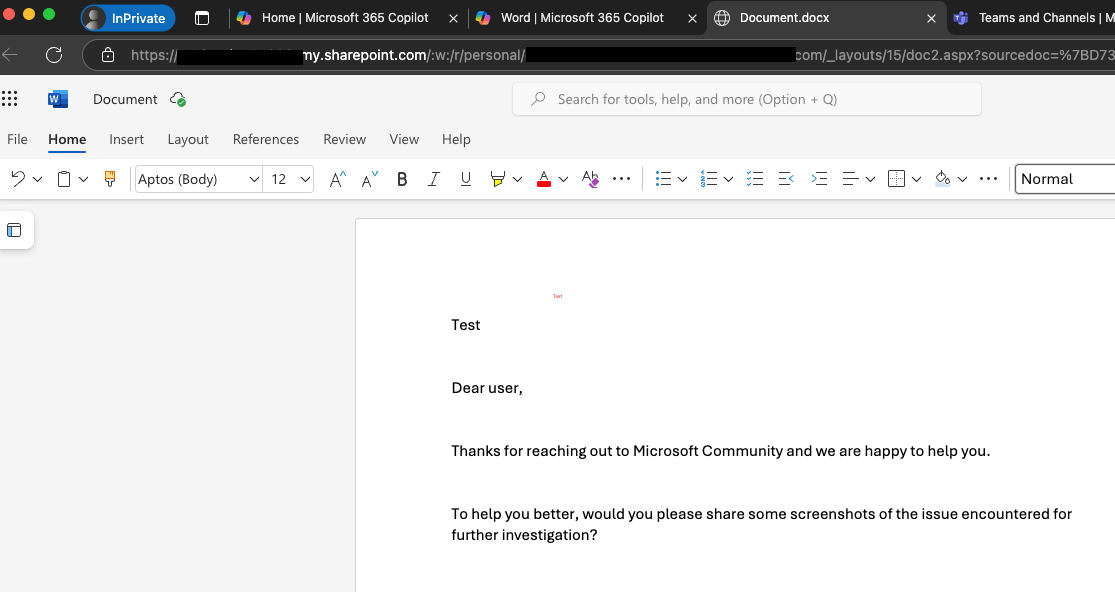Select the red font color swatch
The image size is (1115, 592).
coord(544,184)
